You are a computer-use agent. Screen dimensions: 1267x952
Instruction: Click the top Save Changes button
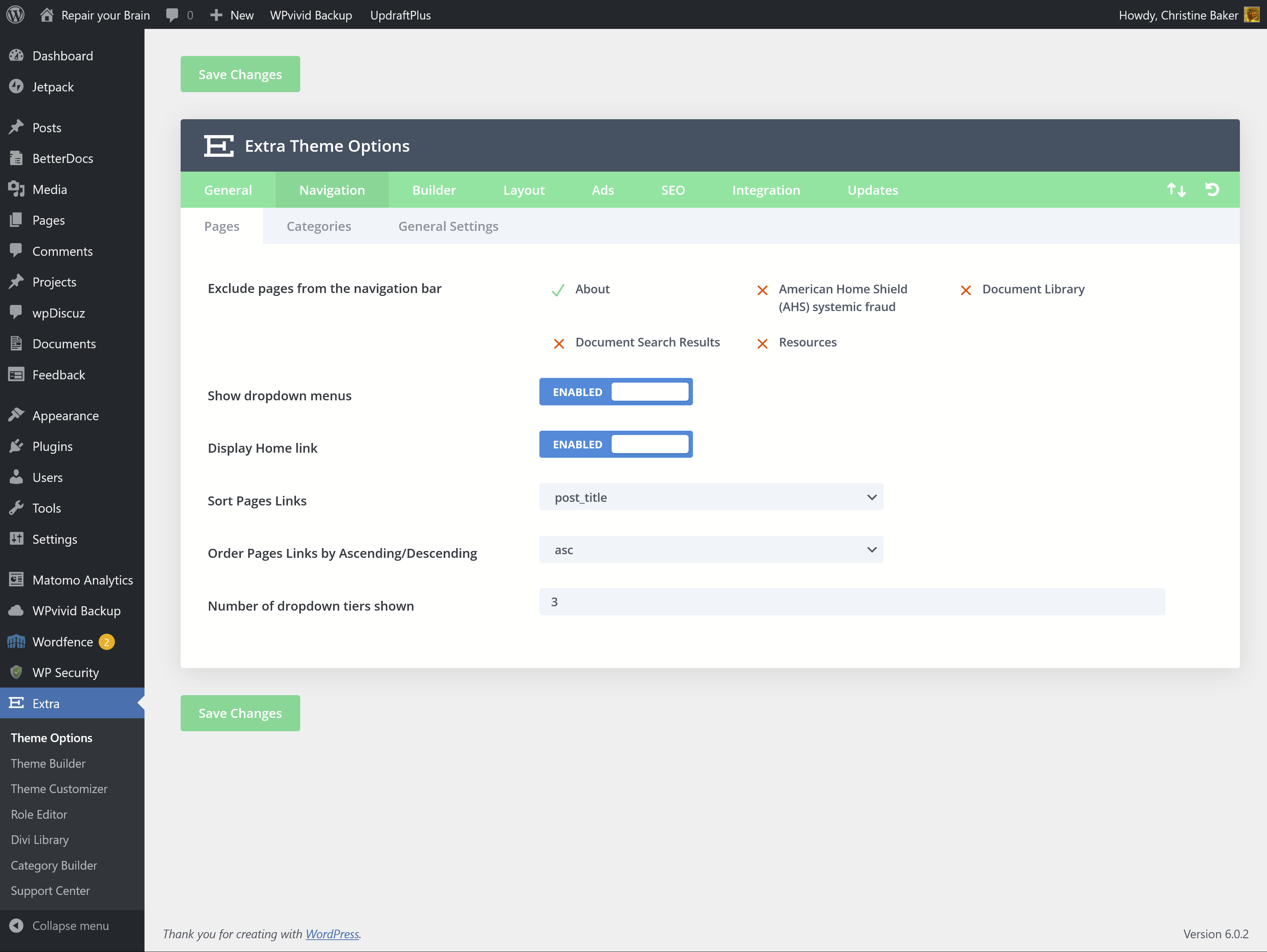(x=240, y=74)
